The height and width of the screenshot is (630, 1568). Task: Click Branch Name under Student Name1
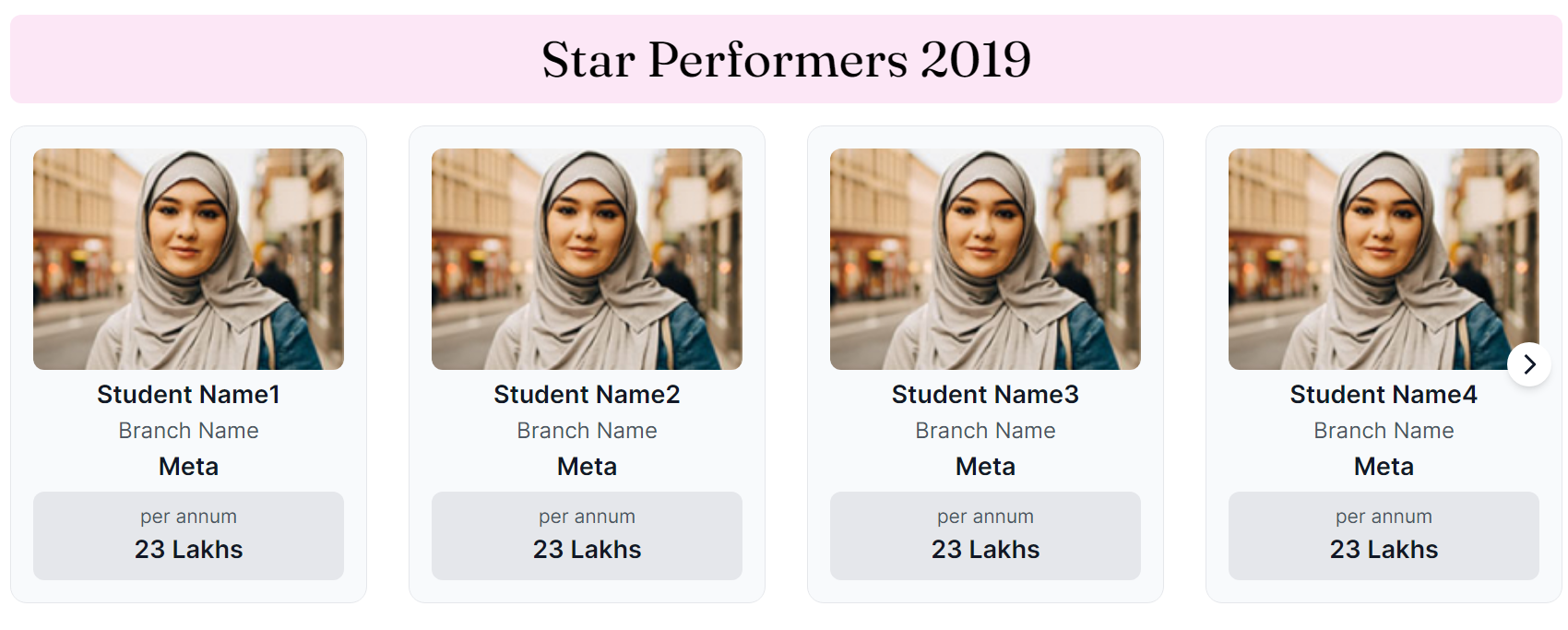click(188, 431)
